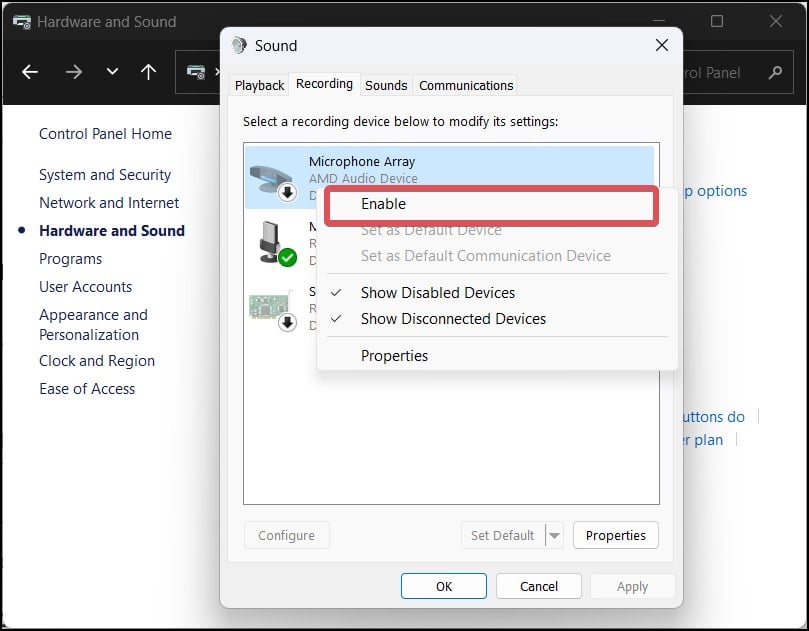Switch to the Recording tab
This screenshot has height=631, width=809.
[x=325, y=84]
